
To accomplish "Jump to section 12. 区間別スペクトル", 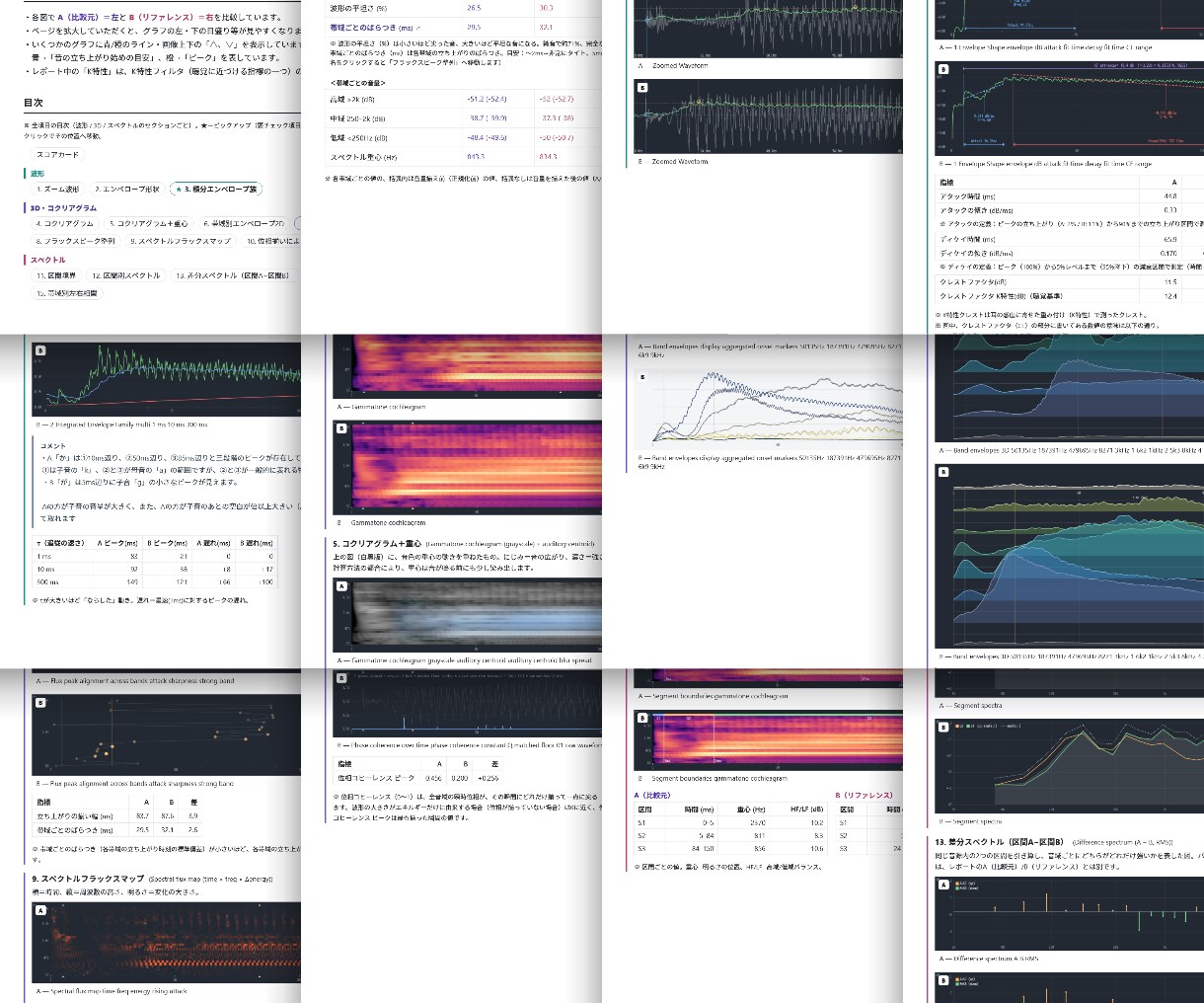I will [x=125, y=275].
